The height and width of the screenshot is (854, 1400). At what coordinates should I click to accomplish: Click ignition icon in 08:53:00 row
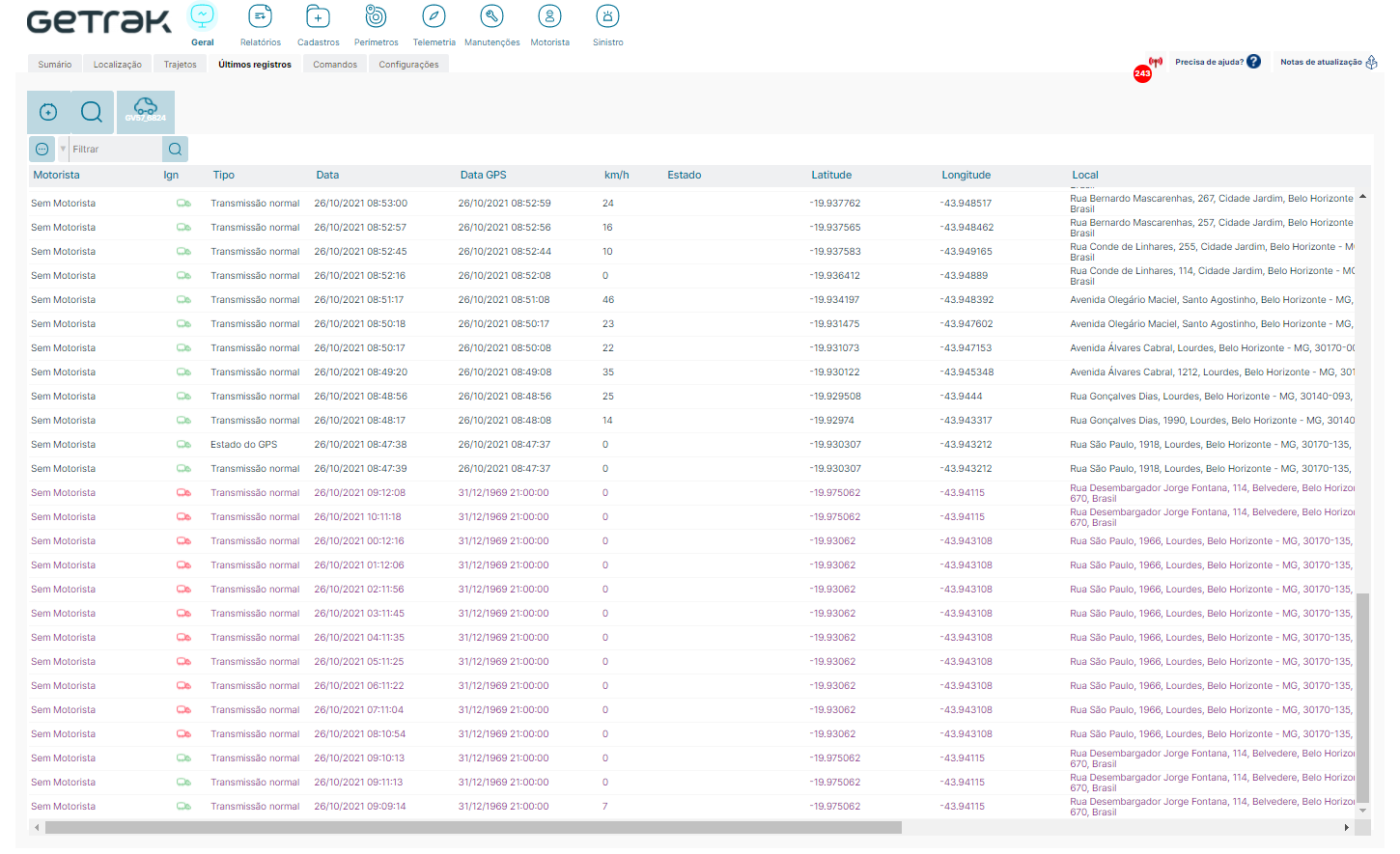coord(183,204)
